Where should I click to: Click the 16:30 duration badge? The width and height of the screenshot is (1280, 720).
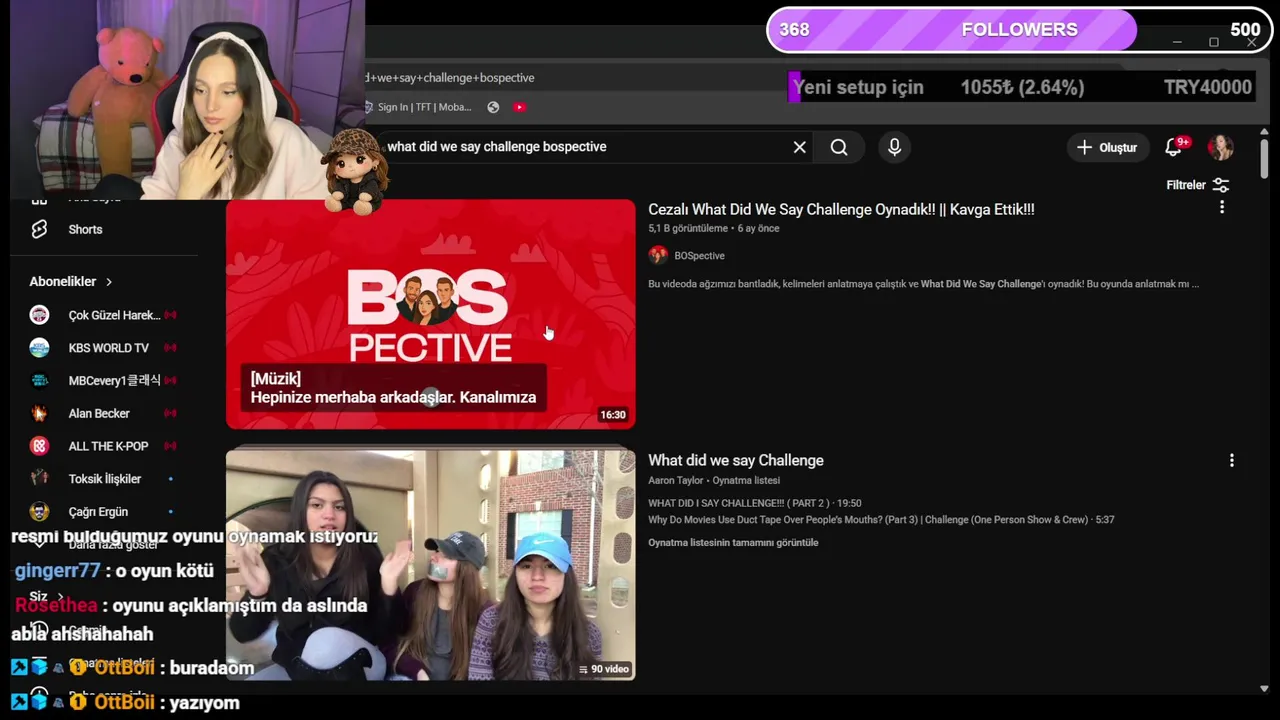point(612,415)
